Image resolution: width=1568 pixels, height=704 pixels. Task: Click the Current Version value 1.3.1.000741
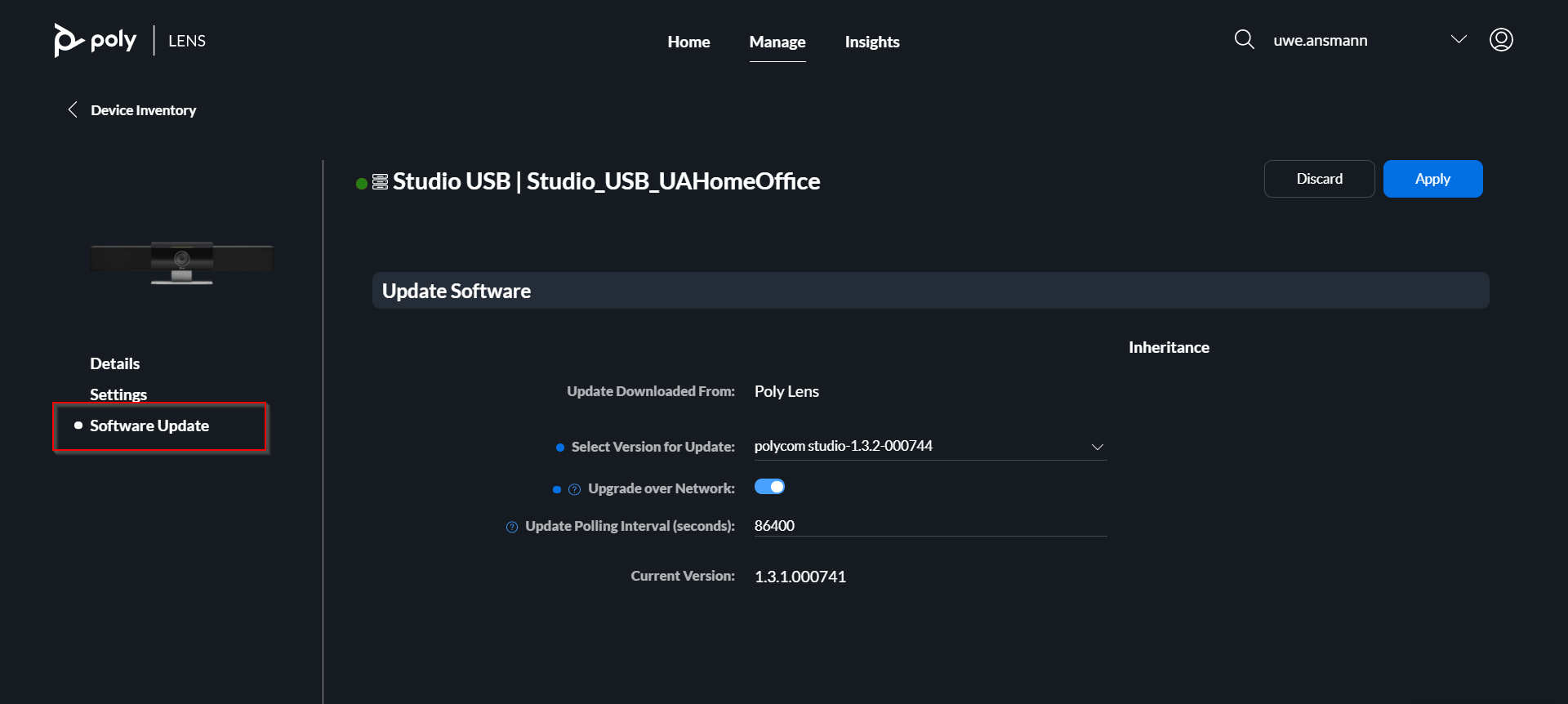[800, 577]
